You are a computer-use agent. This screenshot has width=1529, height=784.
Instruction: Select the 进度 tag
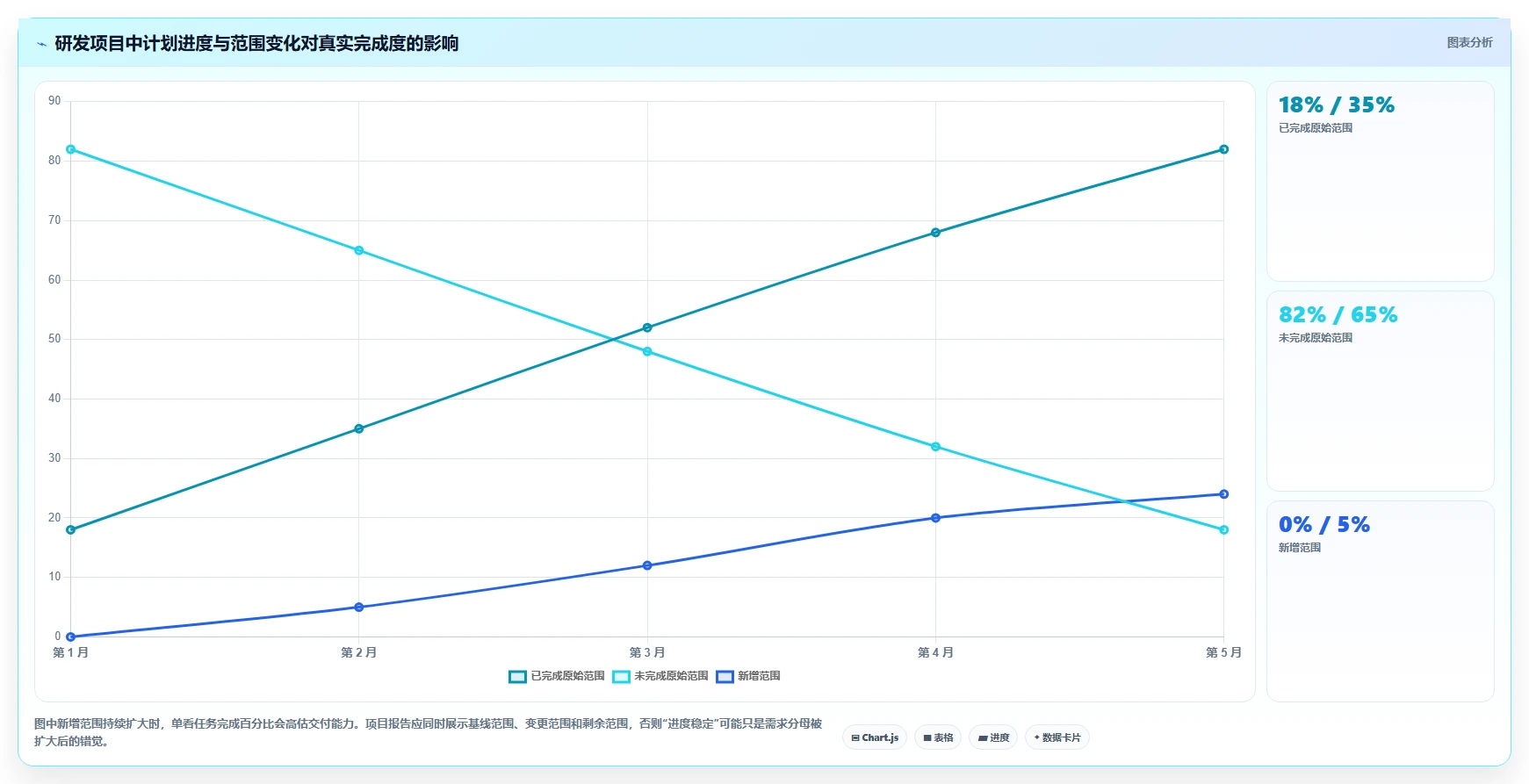pos(993,737)
